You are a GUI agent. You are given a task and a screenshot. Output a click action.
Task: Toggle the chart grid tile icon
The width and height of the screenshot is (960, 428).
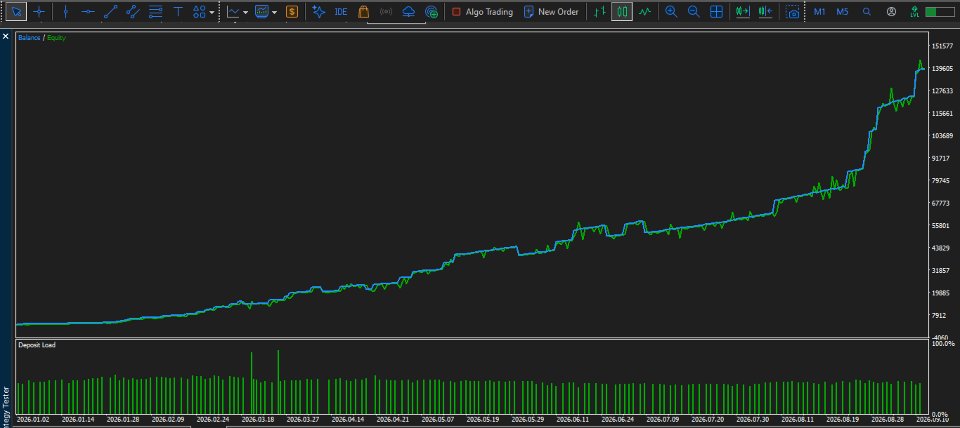716,12
